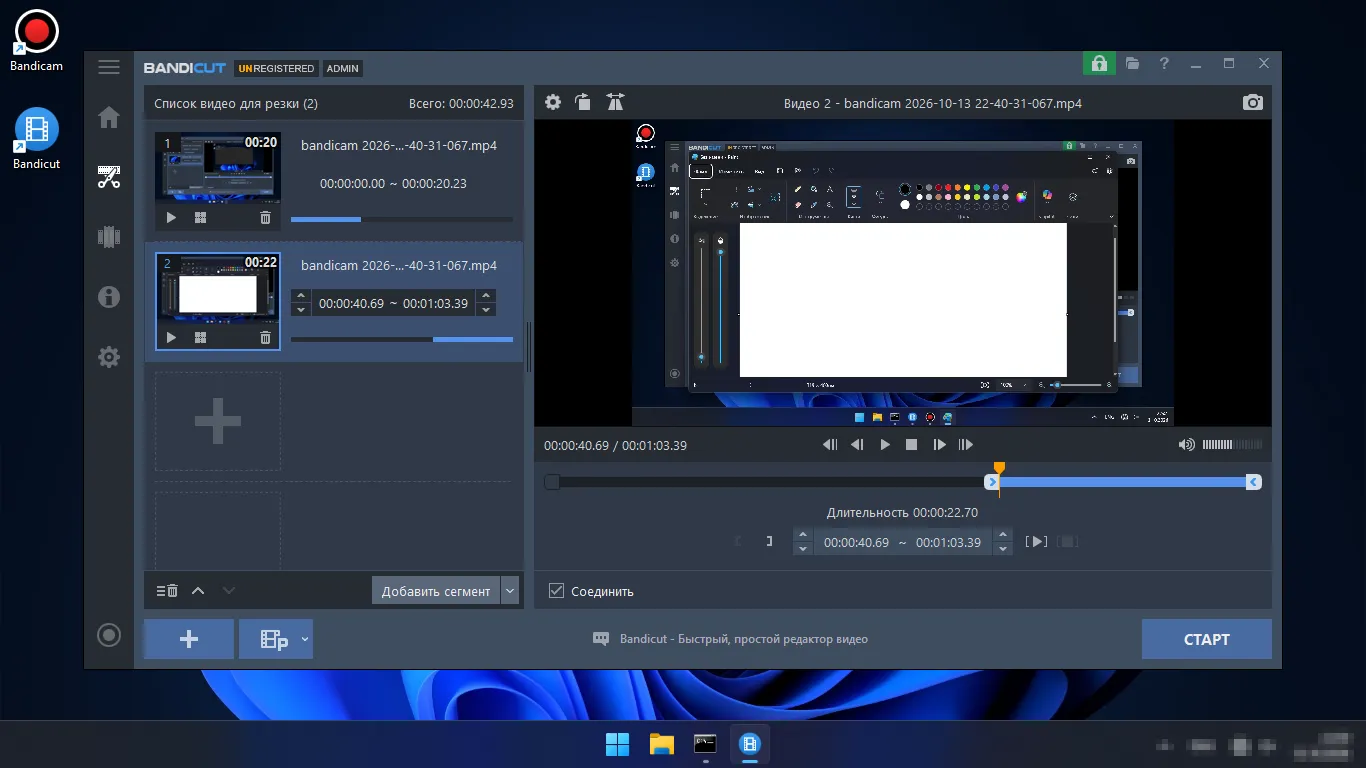Split segment 2 using its grid icon
This screenshot has width=1366, height=768.
click(x=200, y=338)
